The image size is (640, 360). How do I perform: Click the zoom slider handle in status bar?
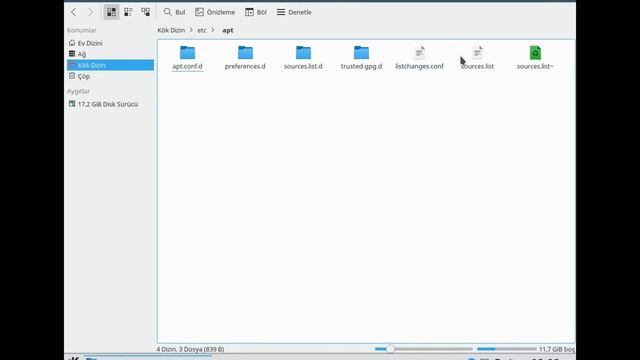(x=390, y=349)
